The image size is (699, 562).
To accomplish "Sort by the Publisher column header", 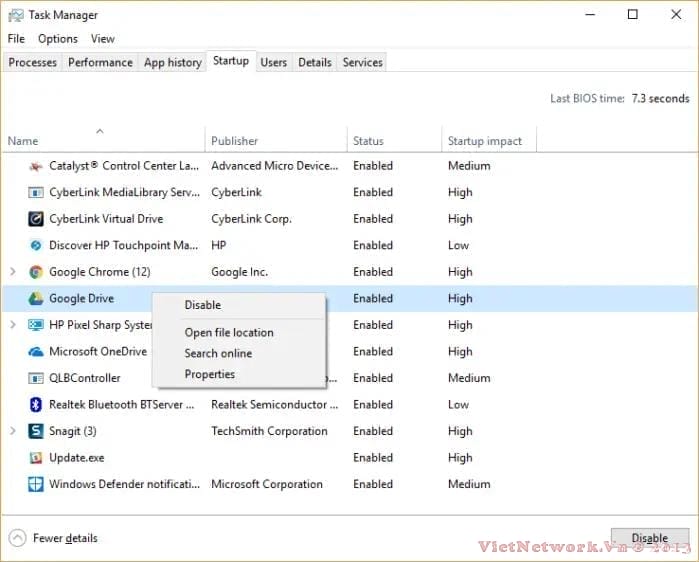I will tap(276, 140).
